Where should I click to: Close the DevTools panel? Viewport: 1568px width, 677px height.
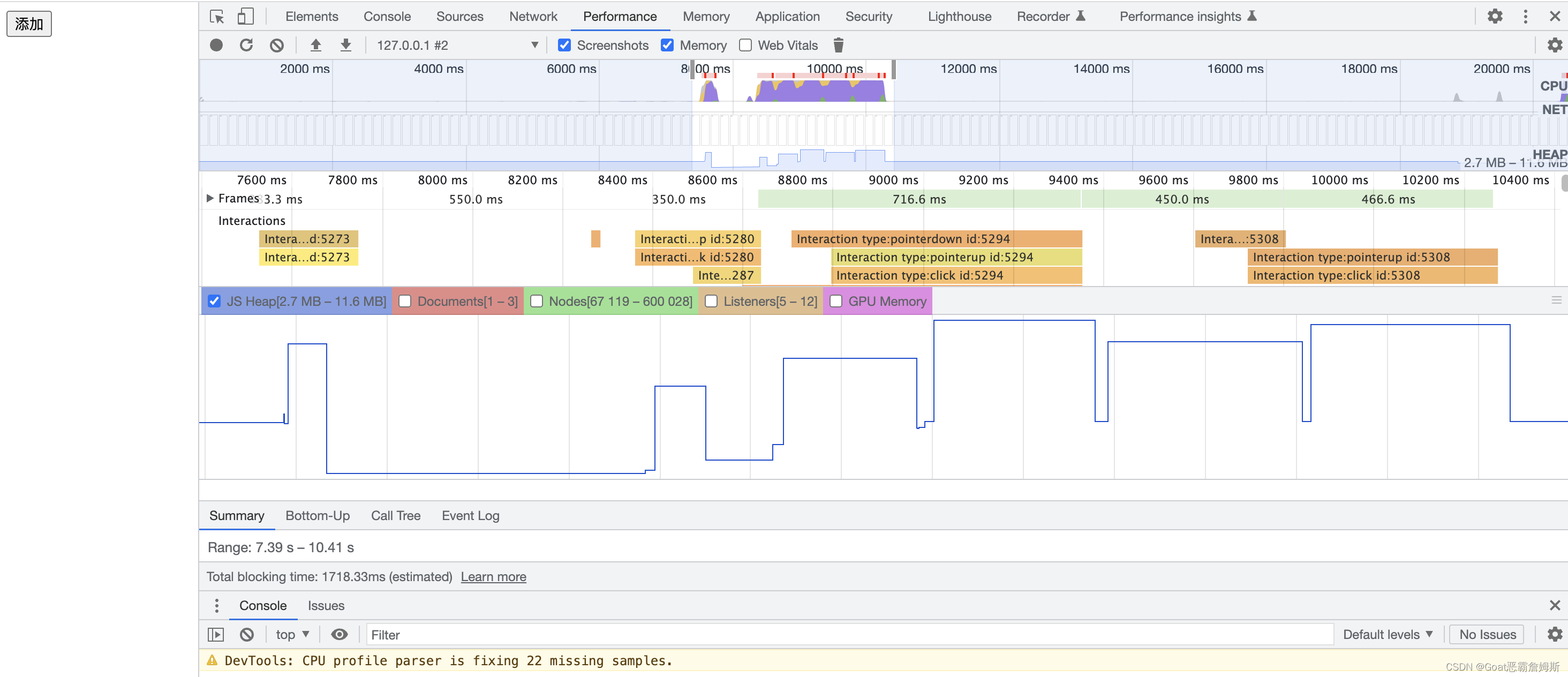pos(1555,17)
